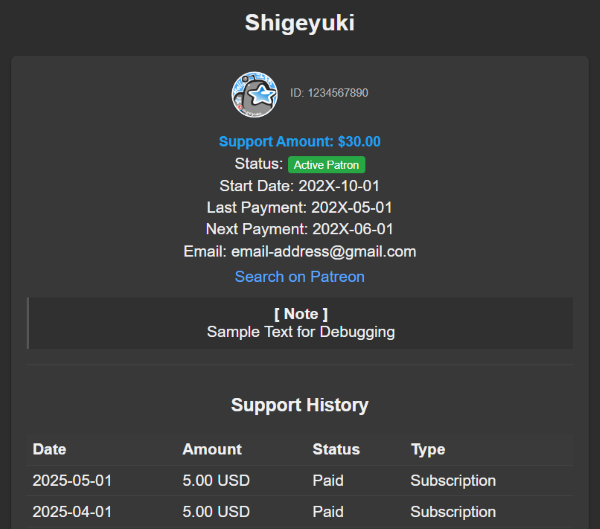Click the patron avatar image

click(255, 94)
